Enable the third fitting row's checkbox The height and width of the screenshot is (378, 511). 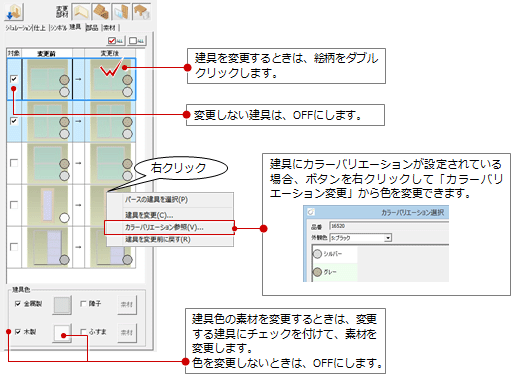pos(14,163)
